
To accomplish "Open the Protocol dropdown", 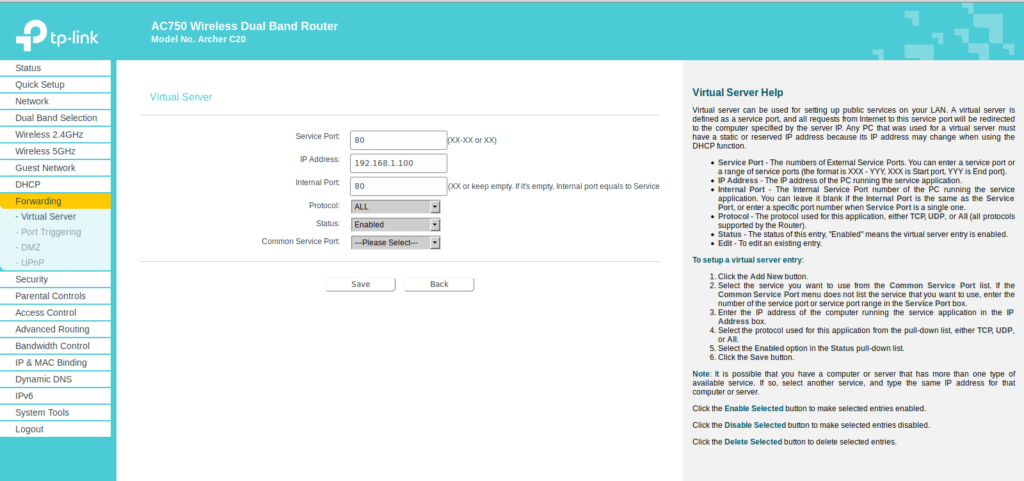I will pos(396,206).
